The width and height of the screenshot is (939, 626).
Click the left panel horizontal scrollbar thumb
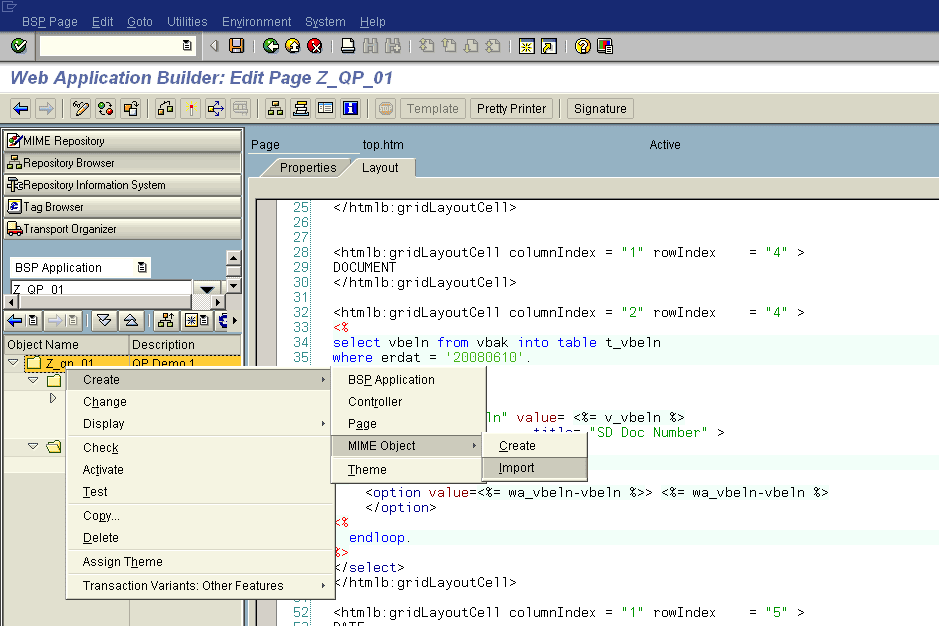click(x=104, y=302)
